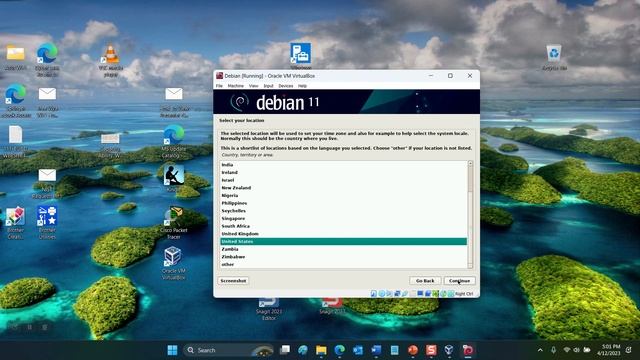Open the Brother Utilities desktop shortcut
This screenshot has width=640, height=360.
47,222
